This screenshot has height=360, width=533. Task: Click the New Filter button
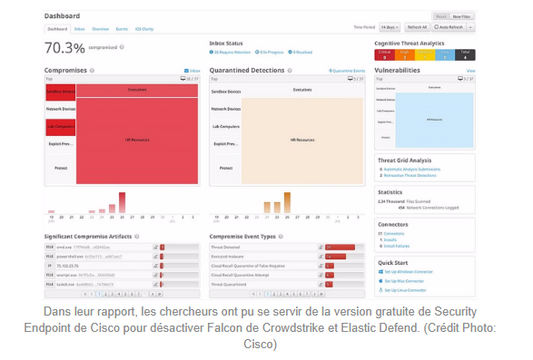coord(462,17)
